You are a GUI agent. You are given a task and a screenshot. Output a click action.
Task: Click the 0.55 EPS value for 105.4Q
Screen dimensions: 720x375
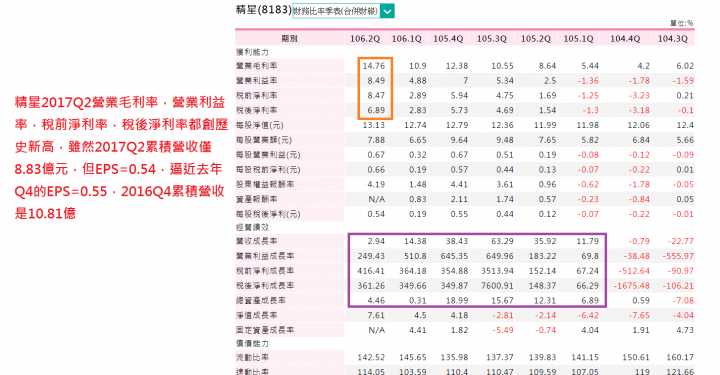tap(459, 214)
